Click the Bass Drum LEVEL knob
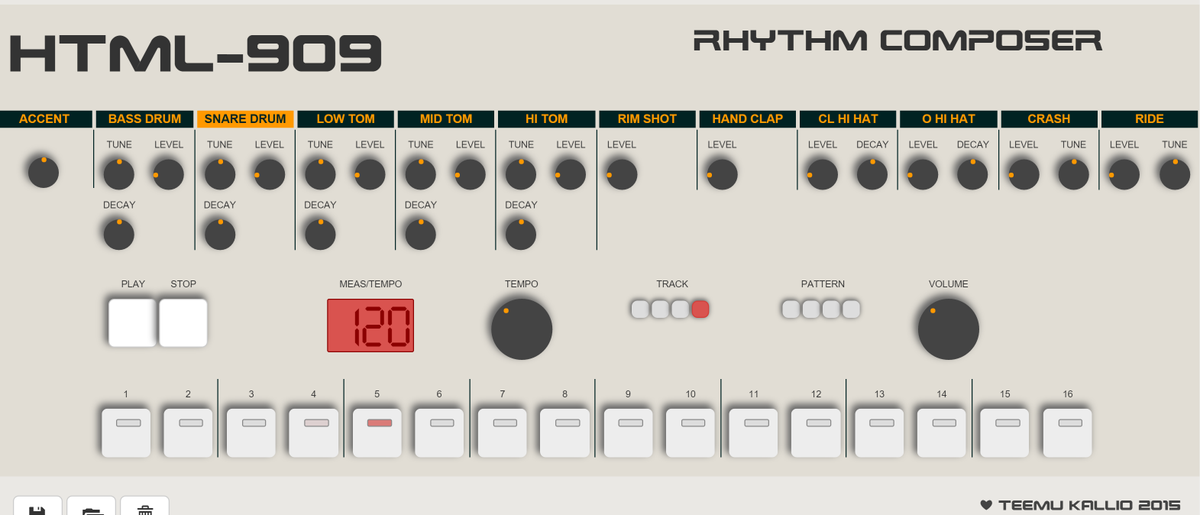1200x515 pixels. 168,175
